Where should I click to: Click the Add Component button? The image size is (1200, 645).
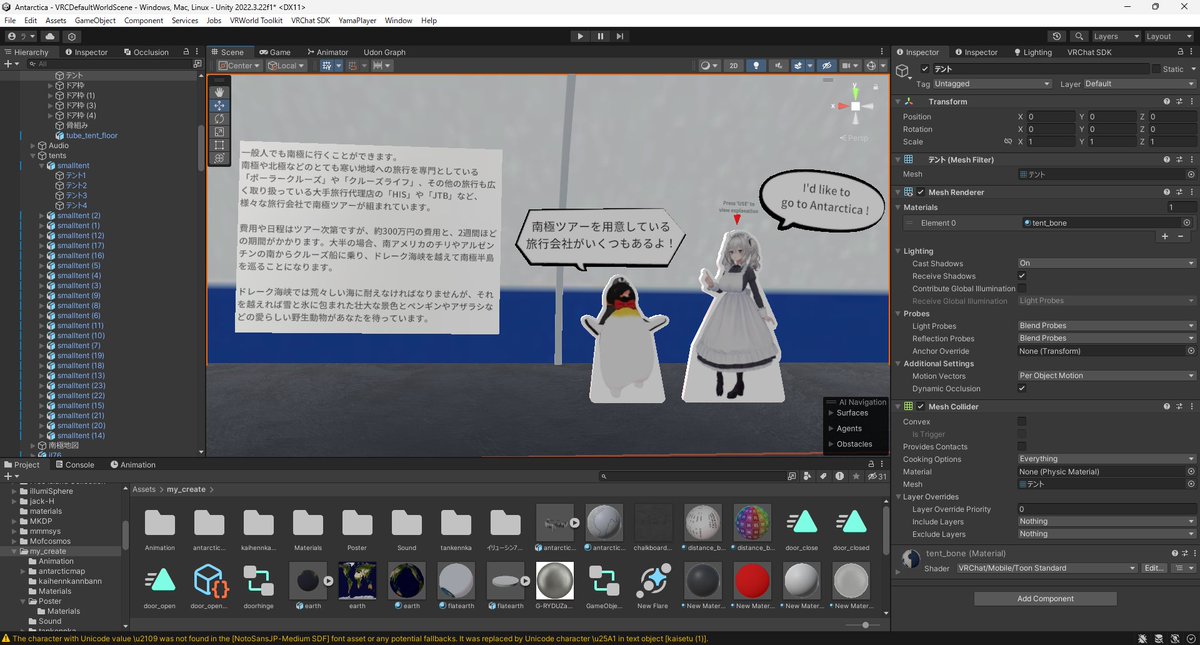tap(1045, 599)
